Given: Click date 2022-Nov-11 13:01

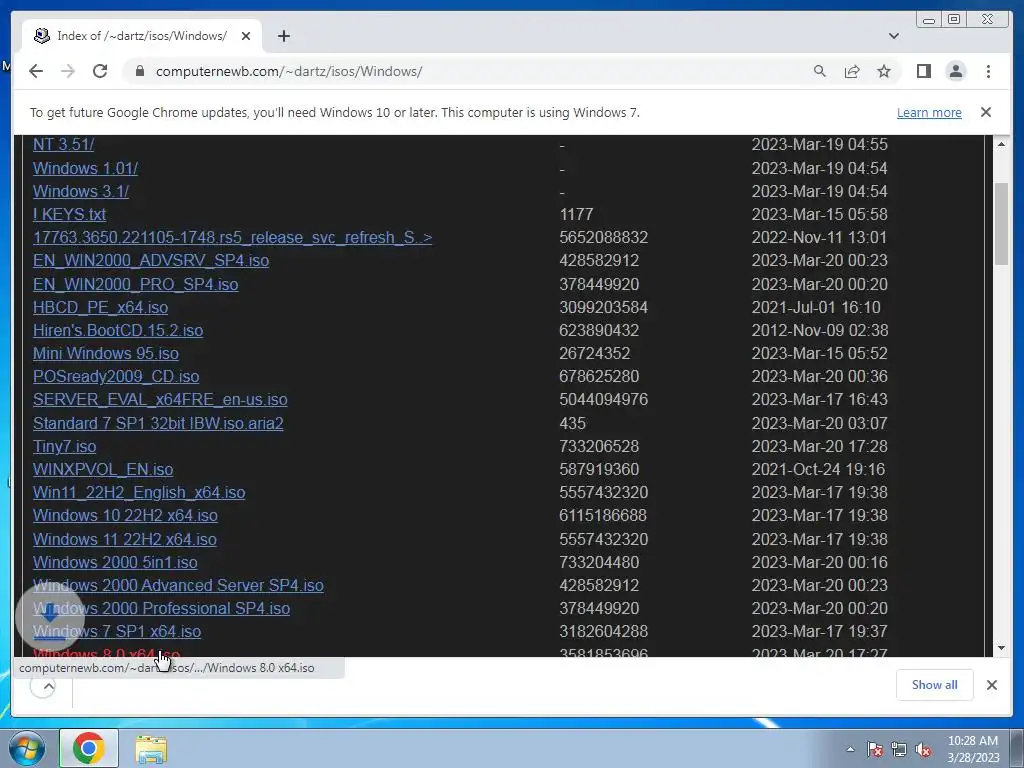Looking at the screenshot, I should click(x=819, y=237).
